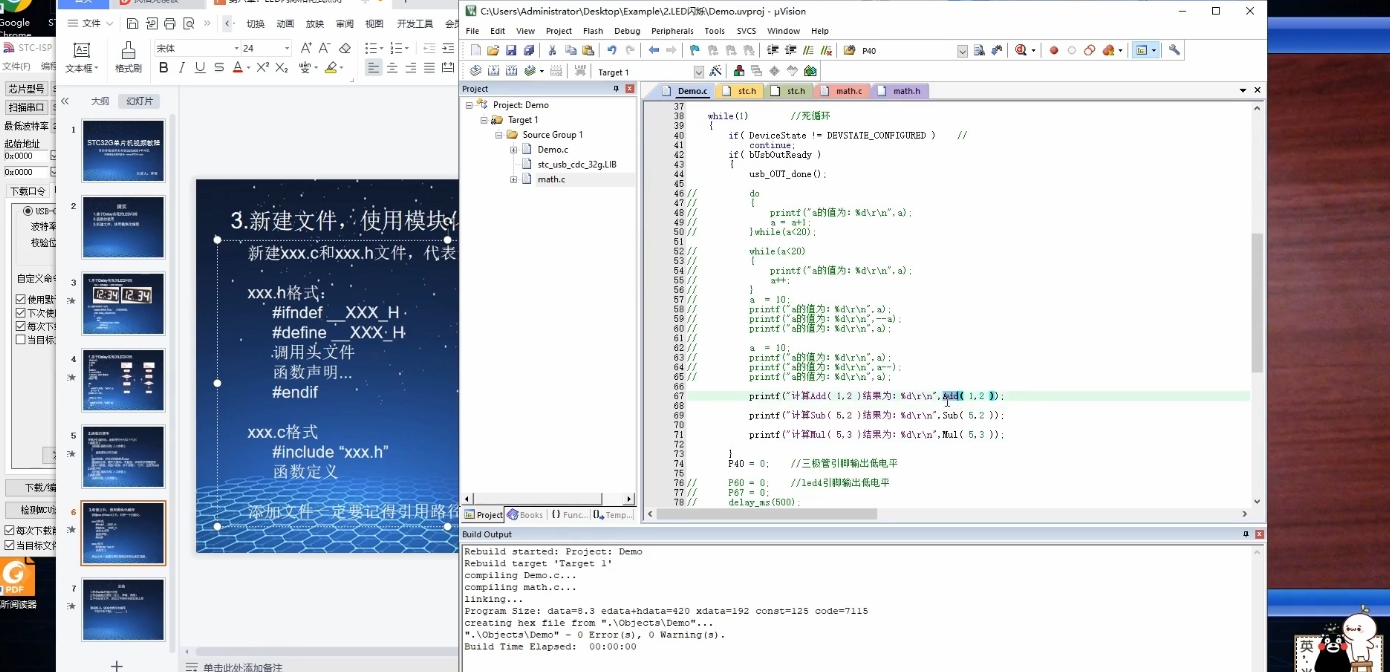Open a file using µVision's Open icon
The image size is (1390, 672).
click(x=493, y=50)
